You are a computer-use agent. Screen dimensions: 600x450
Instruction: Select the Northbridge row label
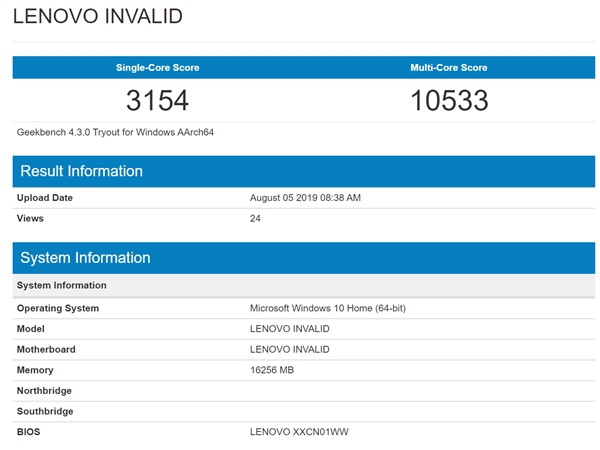45,391
